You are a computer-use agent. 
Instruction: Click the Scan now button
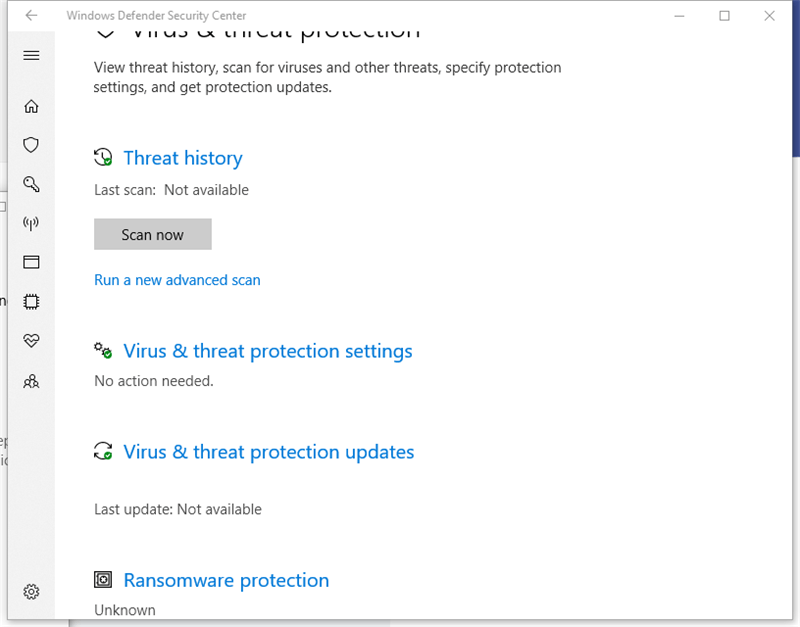(153, 234)
